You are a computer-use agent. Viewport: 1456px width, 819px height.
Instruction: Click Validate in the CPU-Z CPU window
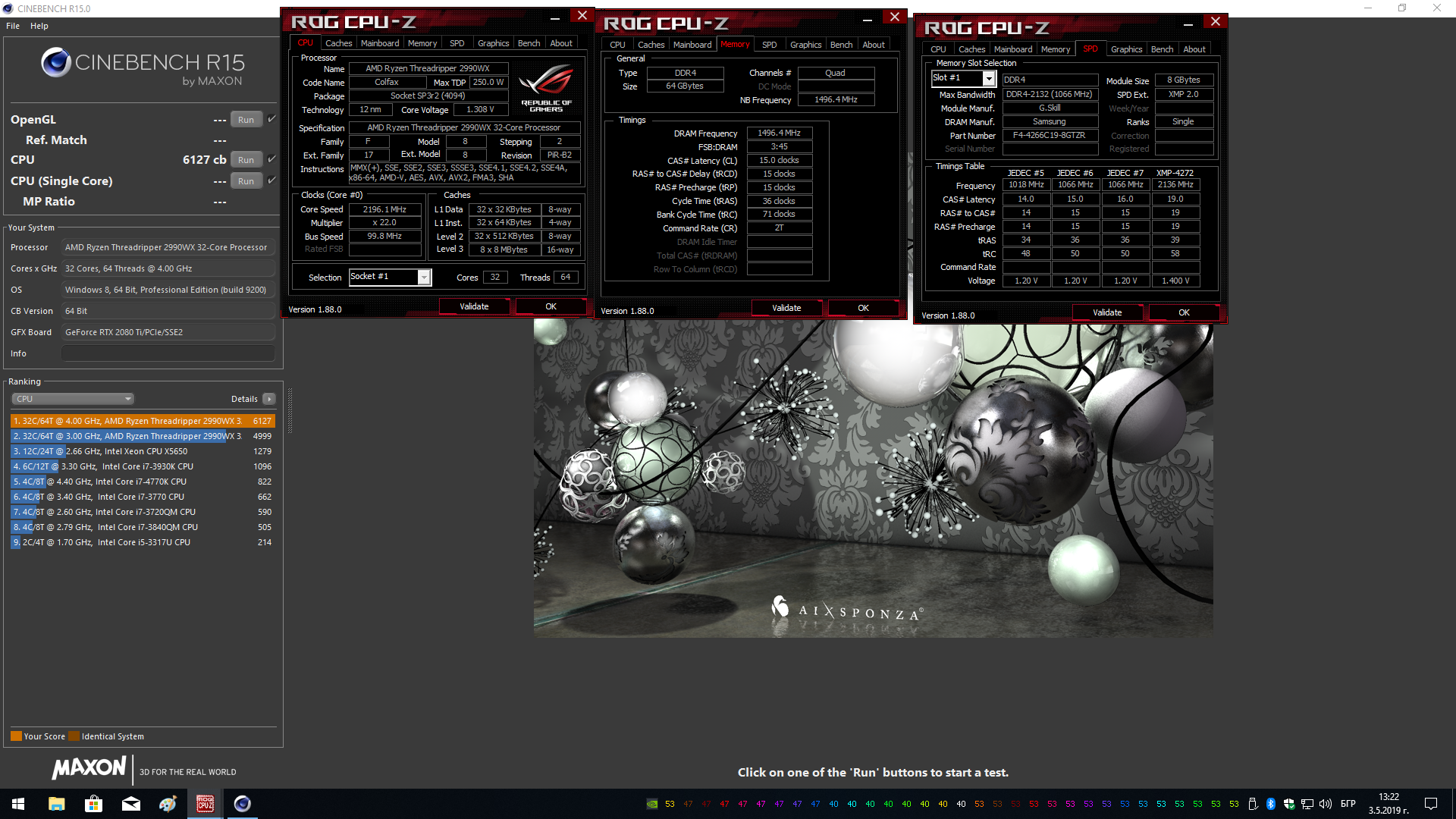tap(474, 306)
